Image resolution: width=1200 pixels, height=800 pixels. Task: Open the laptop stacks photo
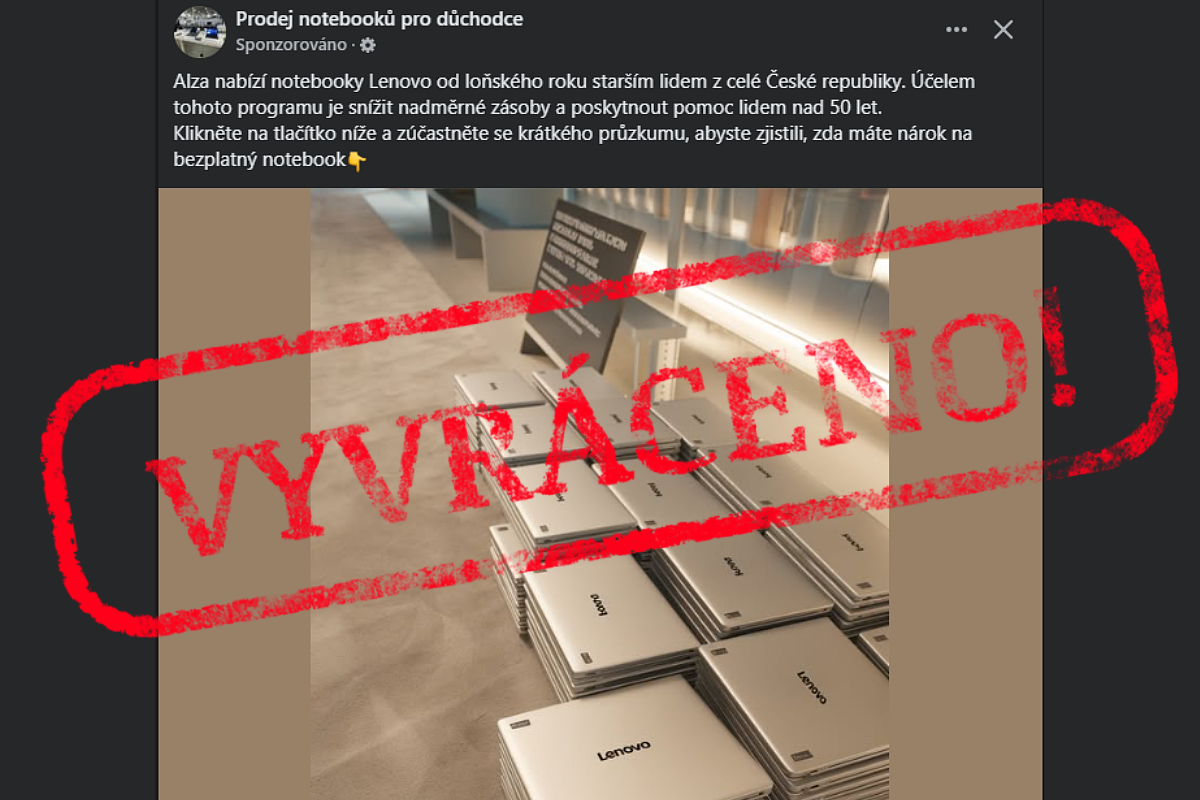[x=600, y=494]
